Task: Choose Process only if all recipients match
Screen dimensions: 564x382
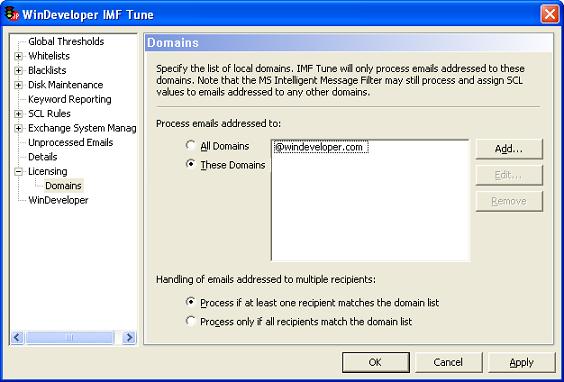Action: click(190, 320)
